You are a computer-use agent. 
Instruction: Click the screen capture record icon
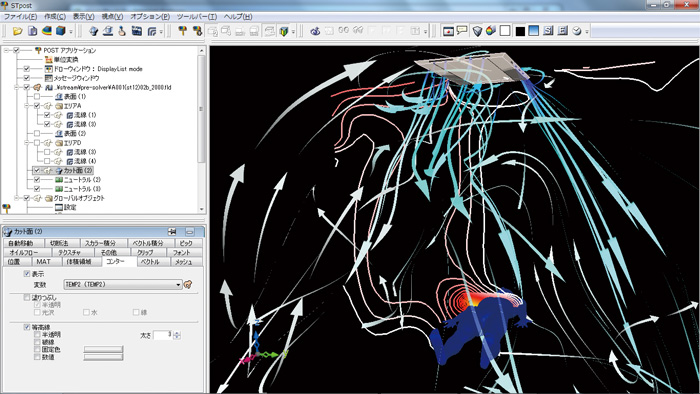[448, 31]
